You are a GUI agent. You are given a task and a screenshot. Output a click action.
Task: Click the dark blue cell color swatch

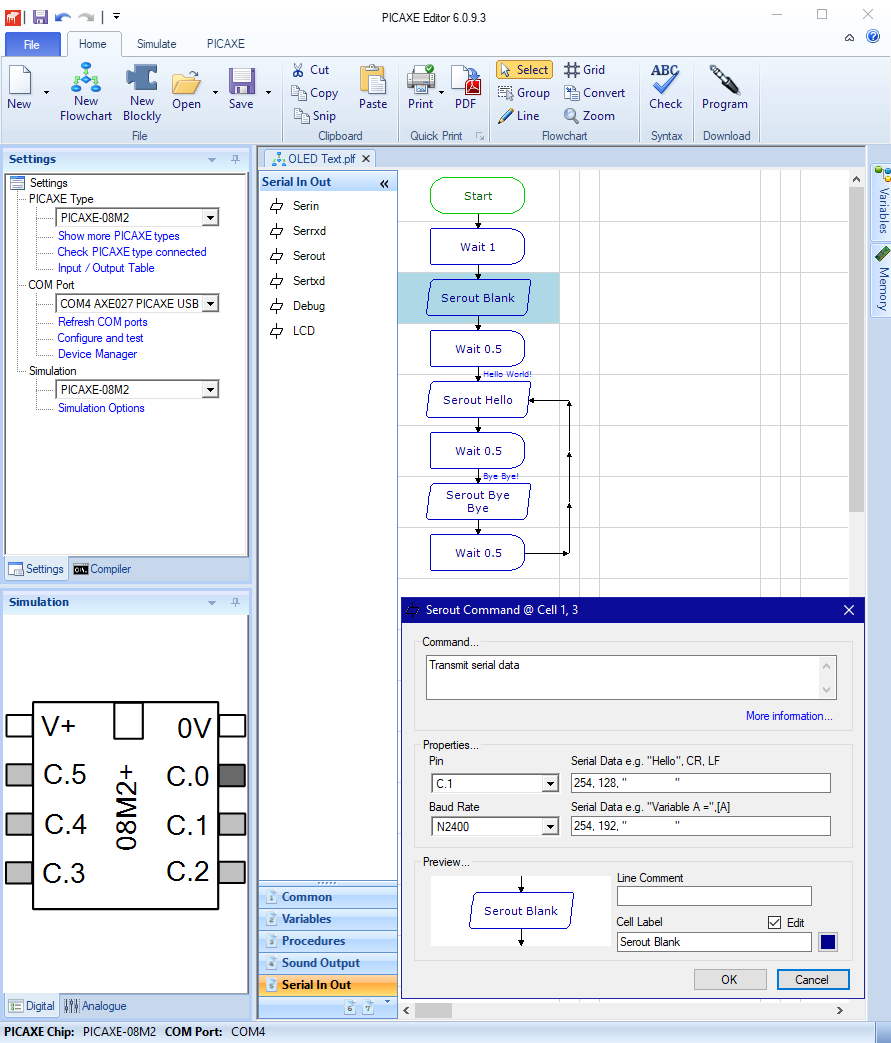(828, 942)
